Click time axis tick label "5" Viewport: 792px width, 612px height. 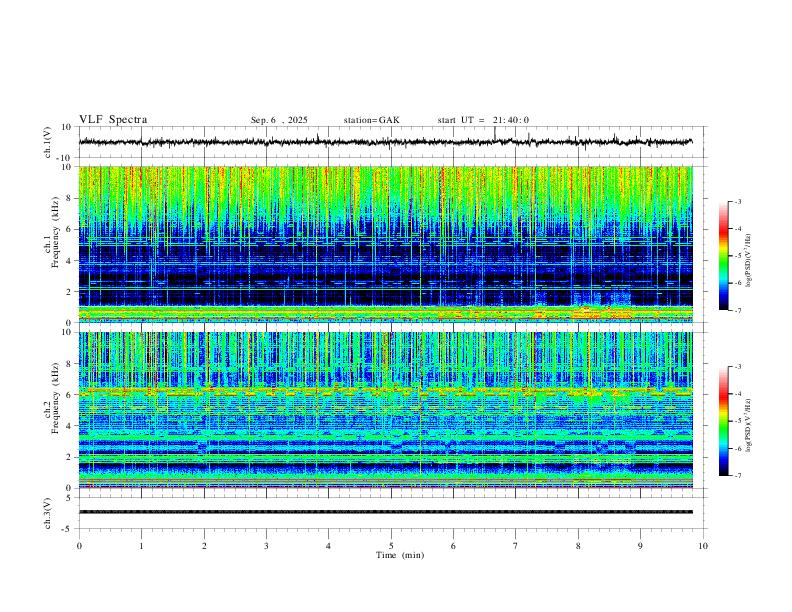(391, 546)
